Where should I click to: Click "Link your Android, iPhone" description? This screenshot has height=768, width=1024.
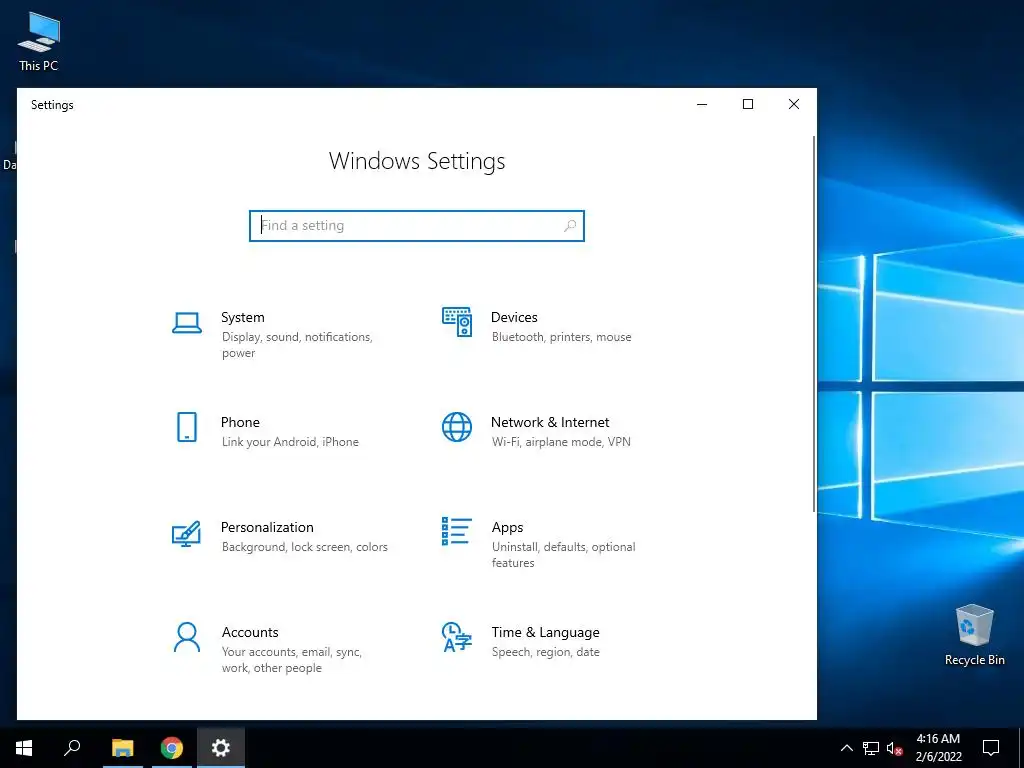click(x=290, y=442)
